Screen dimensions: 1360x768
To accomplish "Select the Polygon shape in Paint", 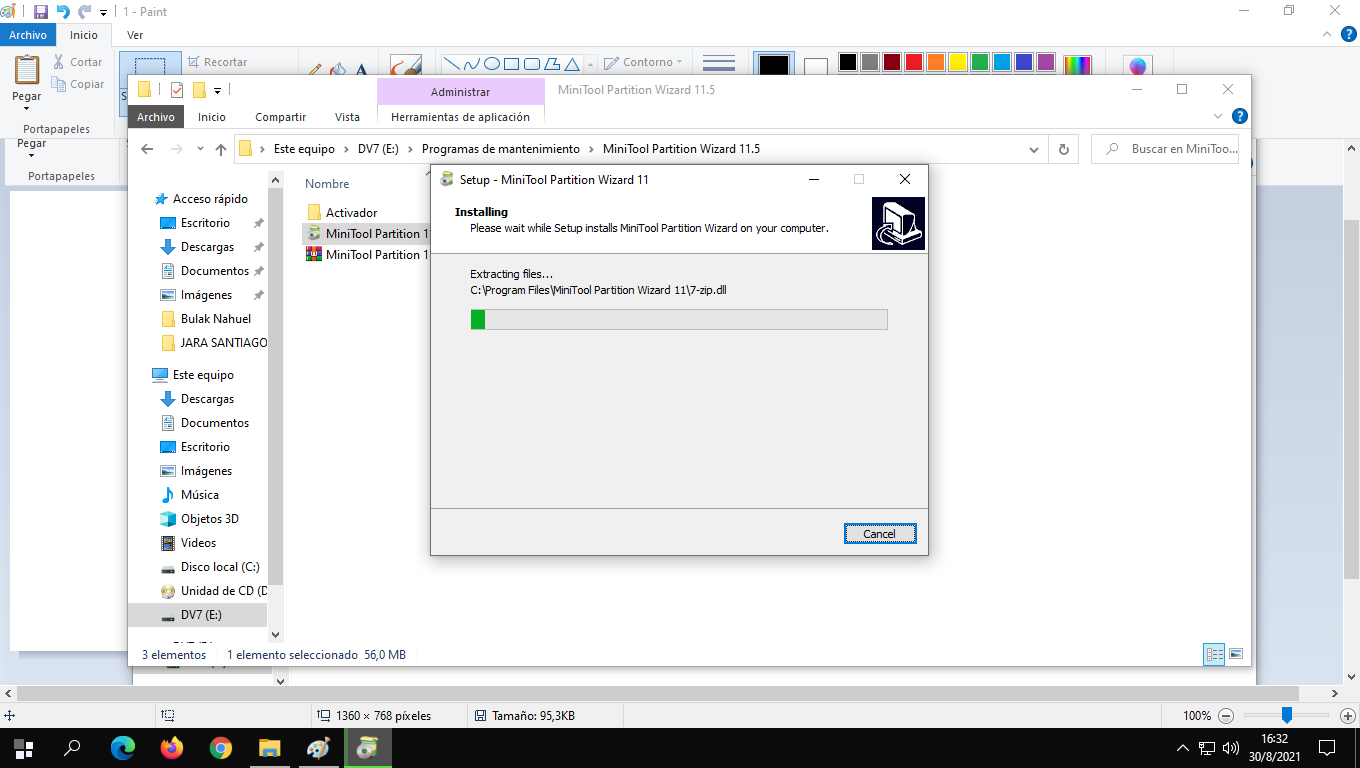I will point(551,64).
